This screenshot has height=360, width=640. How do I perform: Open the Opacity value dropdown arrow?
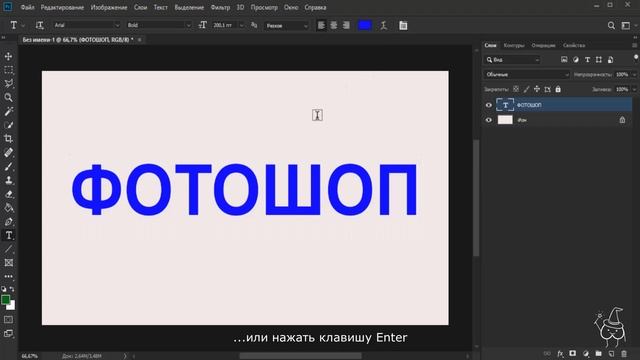pyautogui.click(x=633, y=75)
